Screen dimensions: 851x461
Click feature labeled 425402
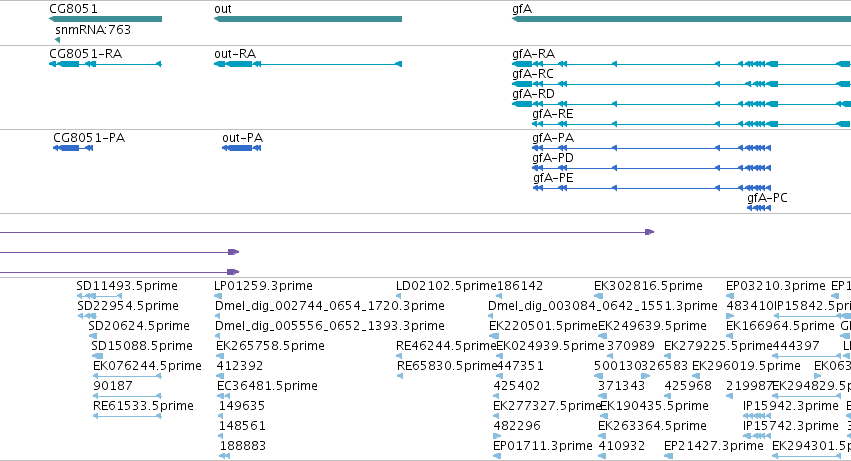[x=517, y=386]
